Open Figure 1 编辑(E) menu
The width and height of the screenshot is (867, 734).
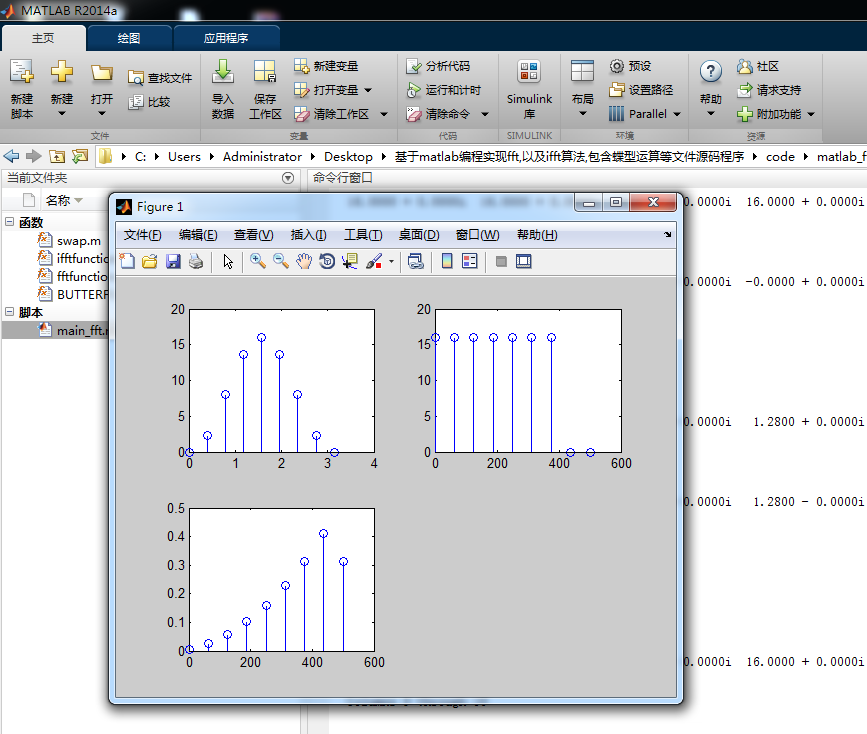tap(198, 235)
